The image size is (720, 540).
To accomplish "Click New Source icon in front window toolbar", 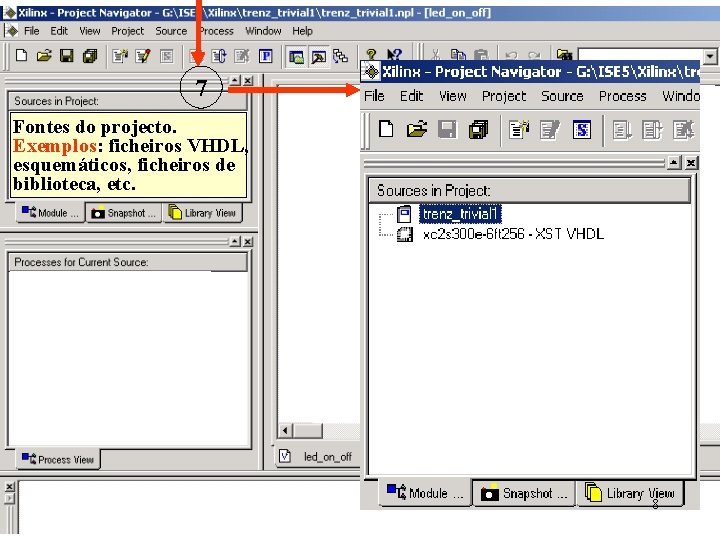I will (519, 129).
